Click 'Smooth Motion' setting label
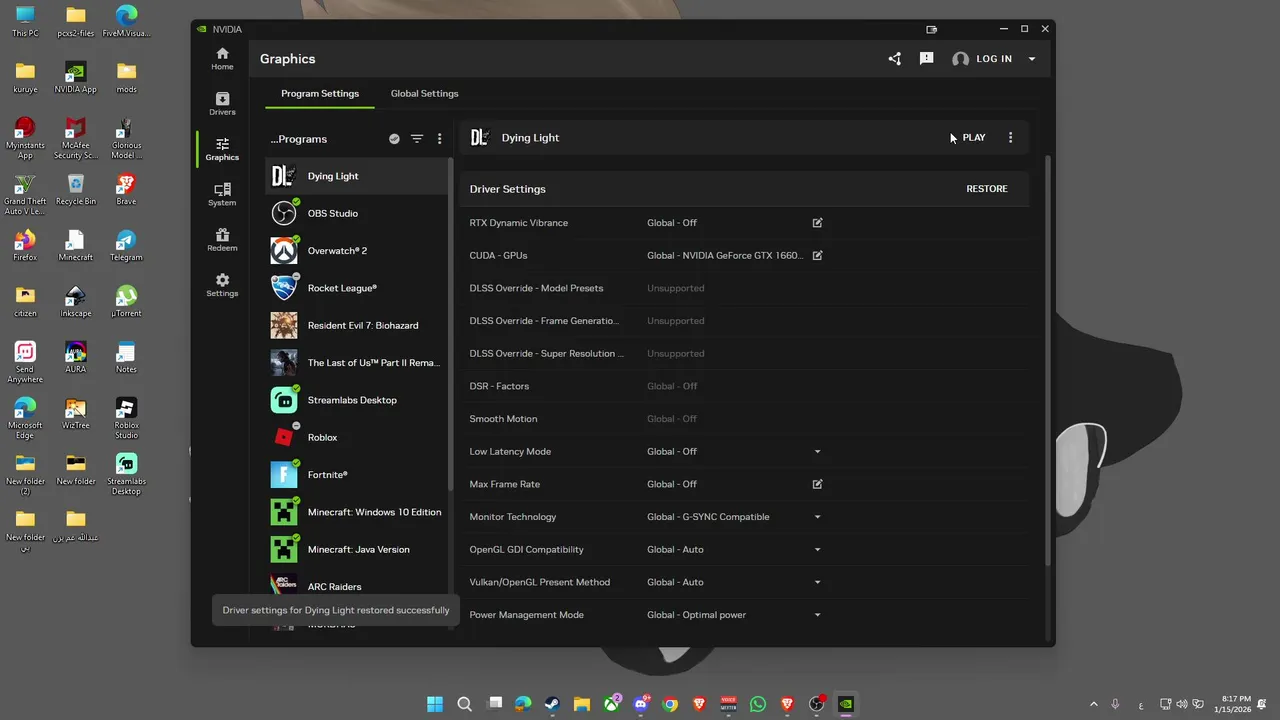 [x=503, y=419]
